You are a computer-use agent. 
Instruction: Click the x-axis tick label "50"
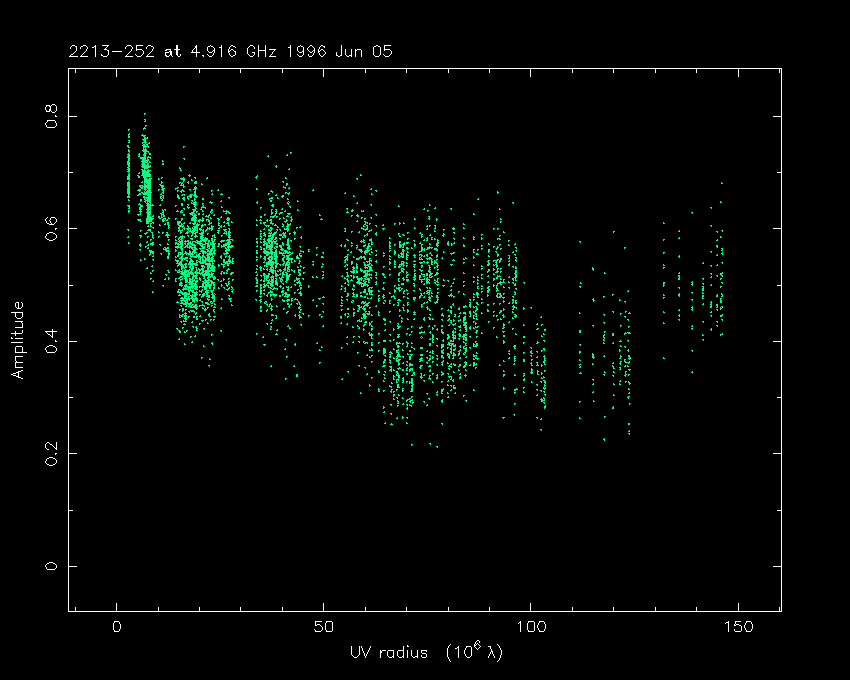tap(324, 628)
